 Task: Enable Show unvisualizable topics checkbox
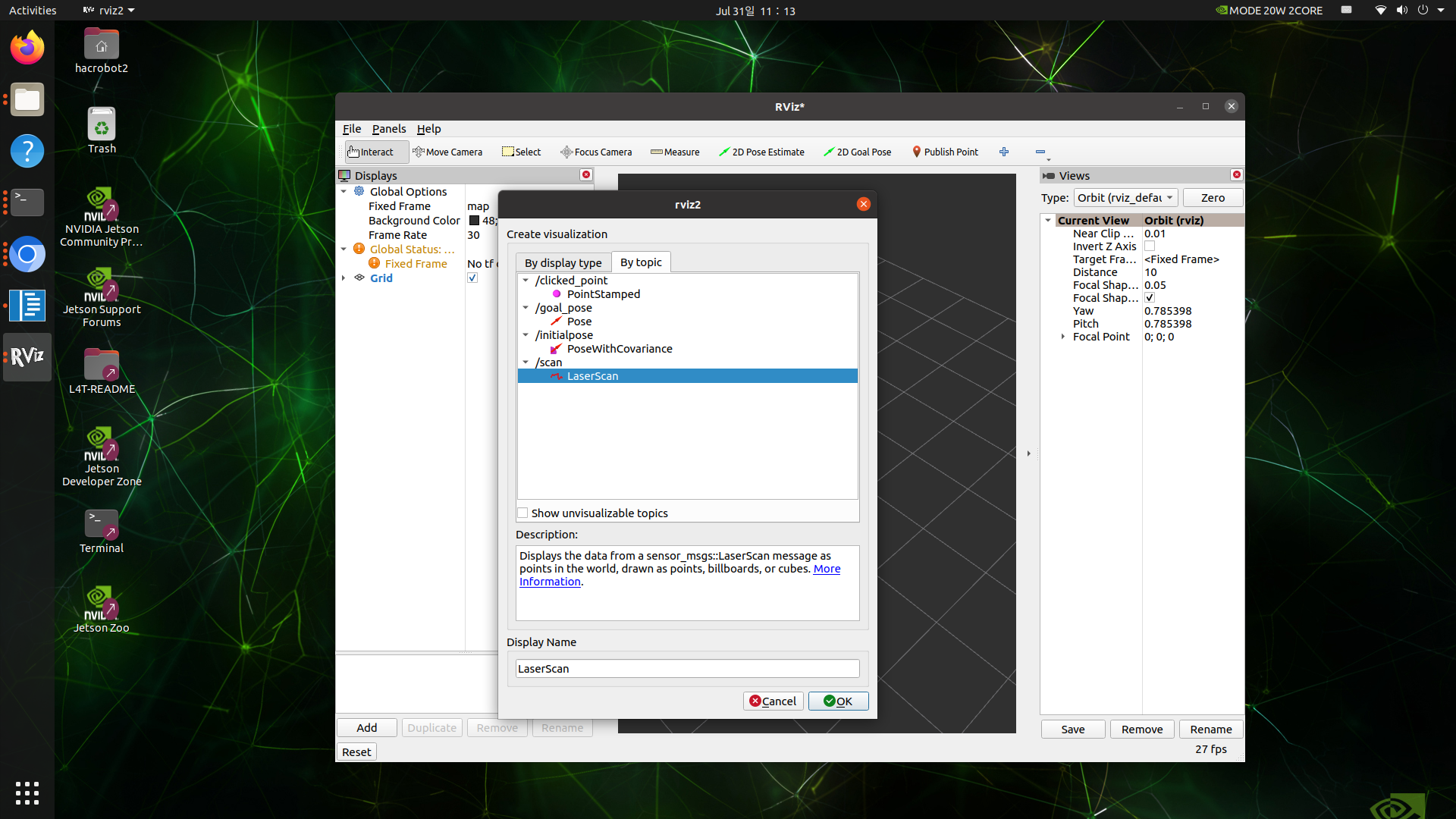(522, 513)
